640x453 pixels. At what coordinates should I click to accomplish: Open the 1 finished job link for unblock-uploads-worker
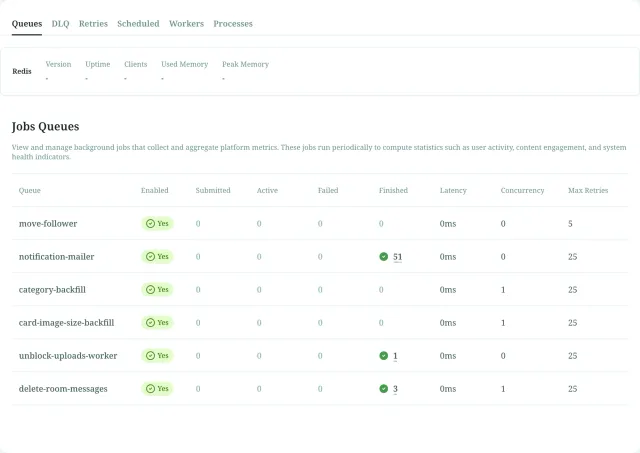pos(395,356)
